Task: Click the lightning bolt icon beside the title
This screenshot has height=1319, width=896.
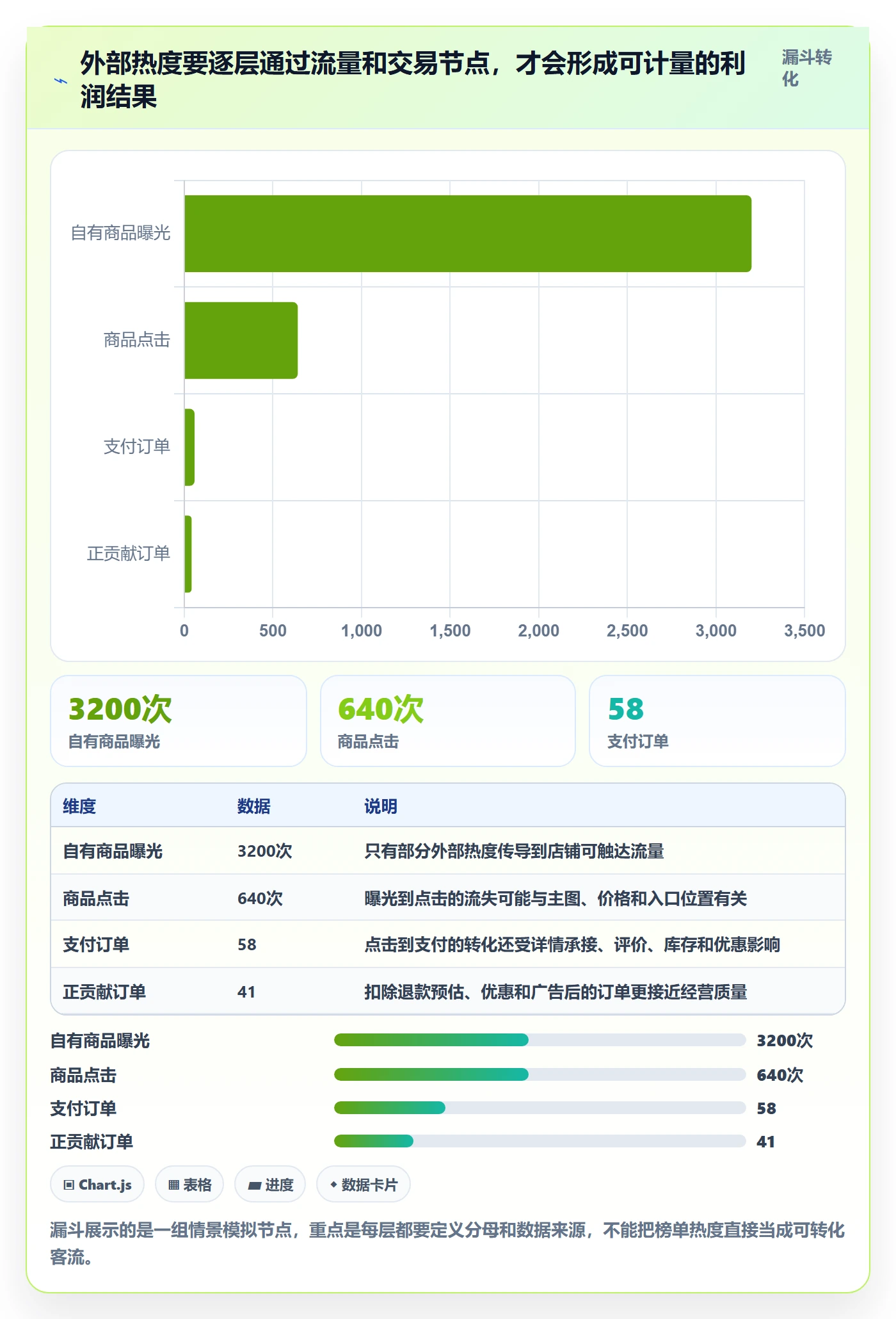Action: click(x=61, y=81)
